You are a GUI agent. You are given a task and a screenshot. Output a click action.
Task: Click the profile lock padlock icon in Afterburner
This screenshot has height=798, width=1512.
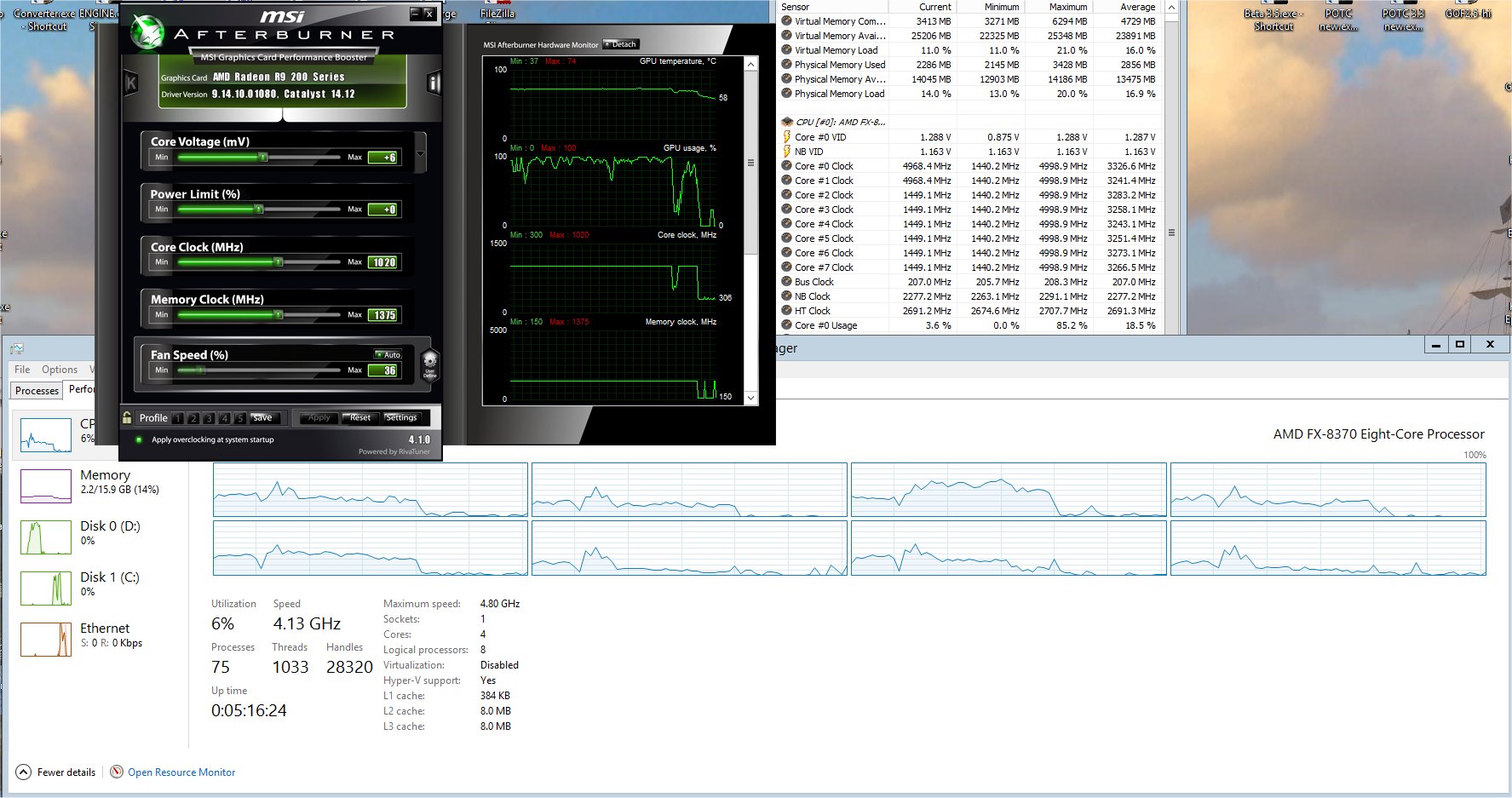127,417
